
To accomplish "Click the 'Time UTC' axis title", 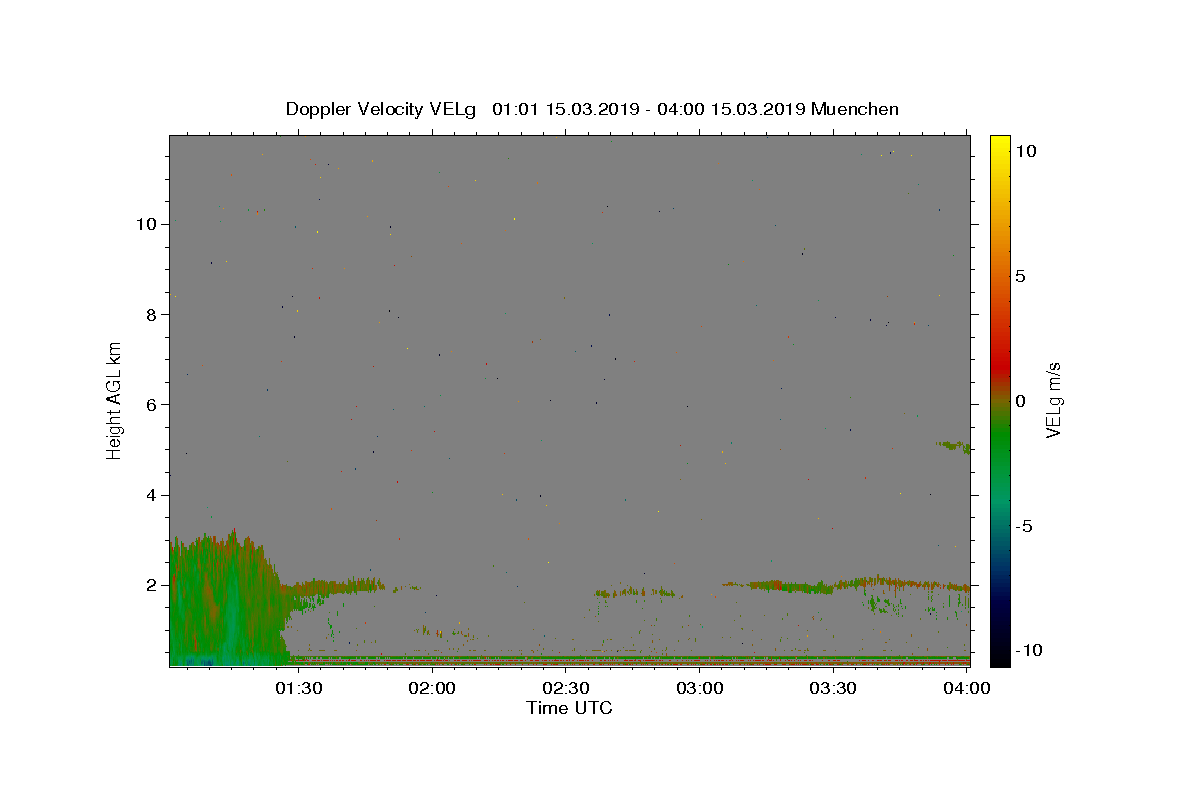I will click(x=569, y=708).
